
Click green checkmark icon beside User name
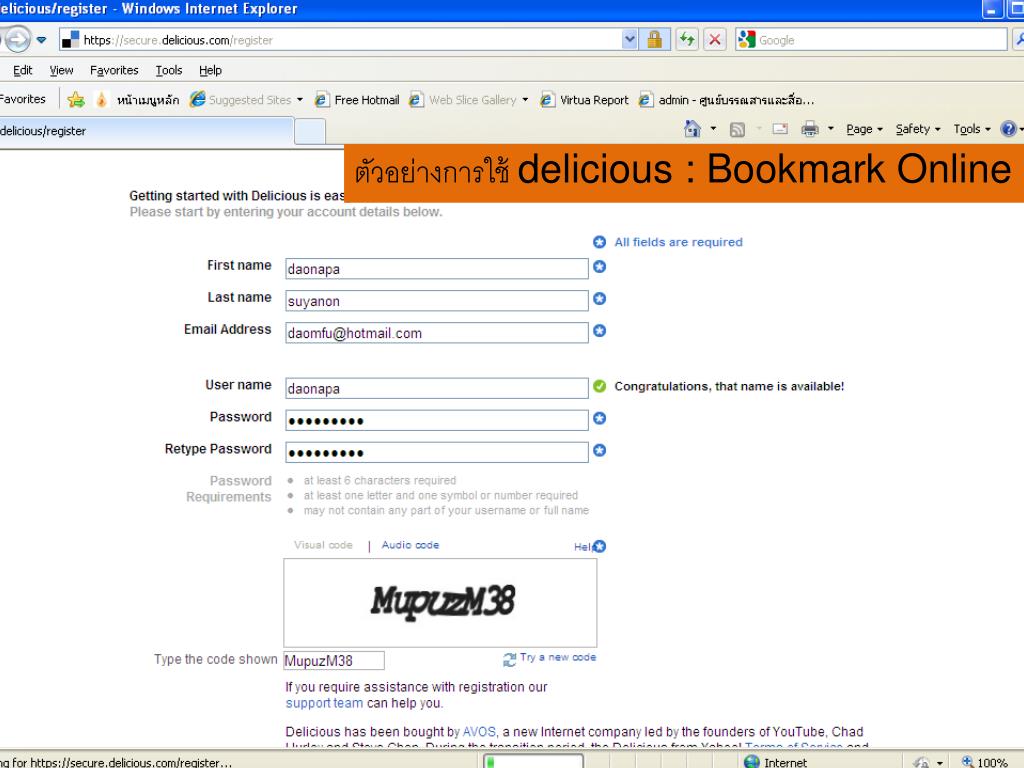[x=600, y=386]
